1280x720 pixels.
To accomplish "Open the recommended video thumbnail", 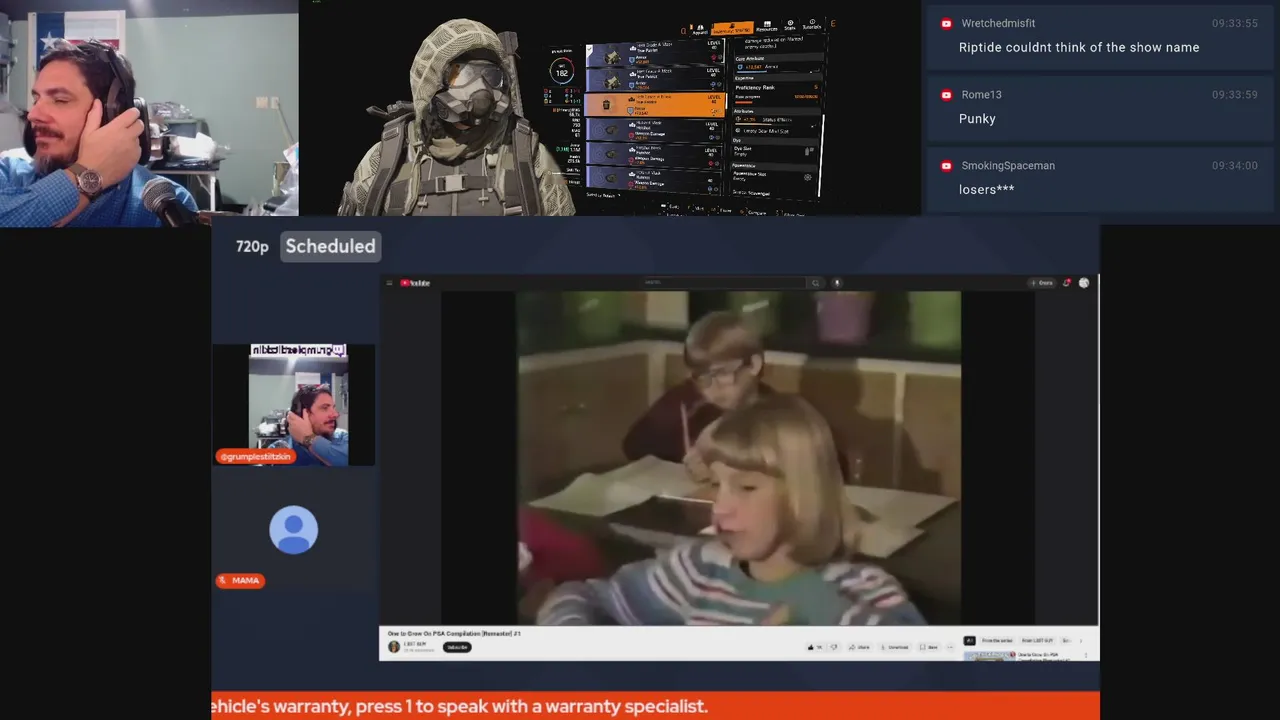I will pos(989,656).
